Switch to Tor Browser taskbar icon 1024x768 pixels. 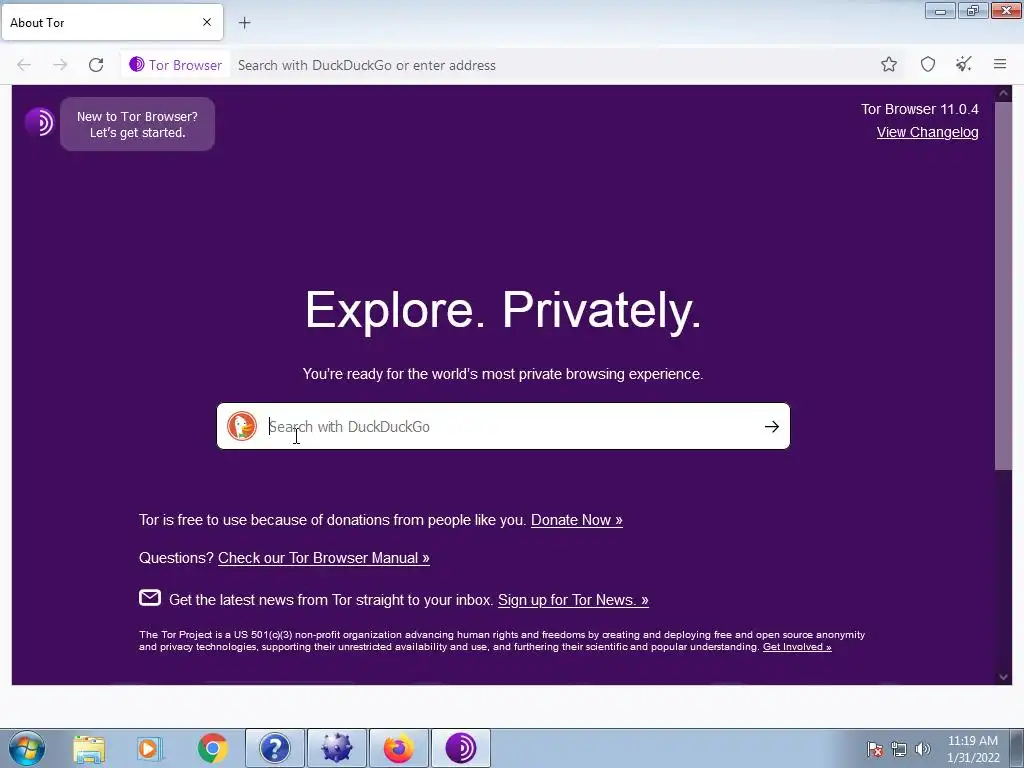460,749
